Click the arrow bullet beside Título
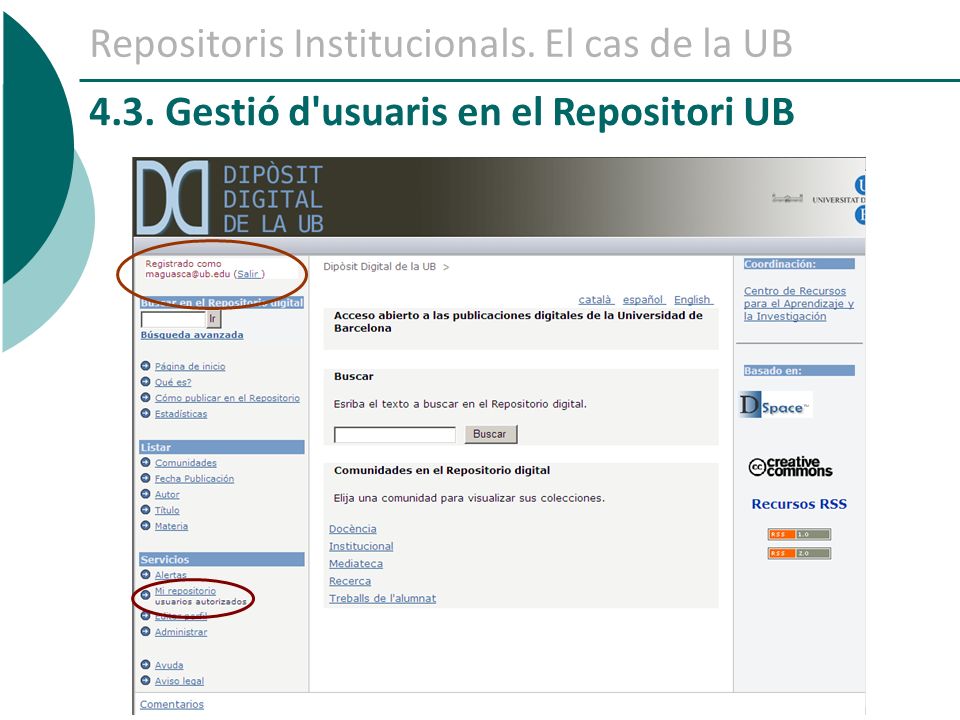The image size is (960, 720). (145, 509)
